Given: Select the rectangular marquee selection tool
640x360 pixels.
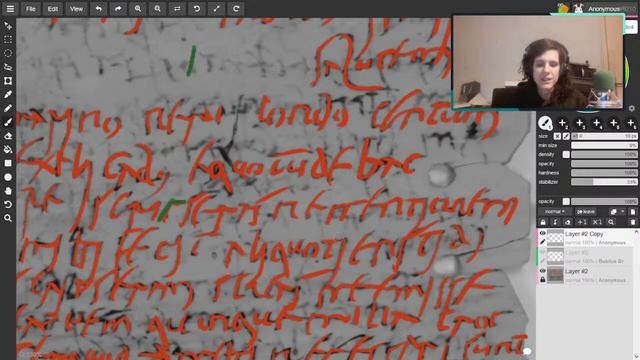Looking at the screenshot, I should point(8,40).
